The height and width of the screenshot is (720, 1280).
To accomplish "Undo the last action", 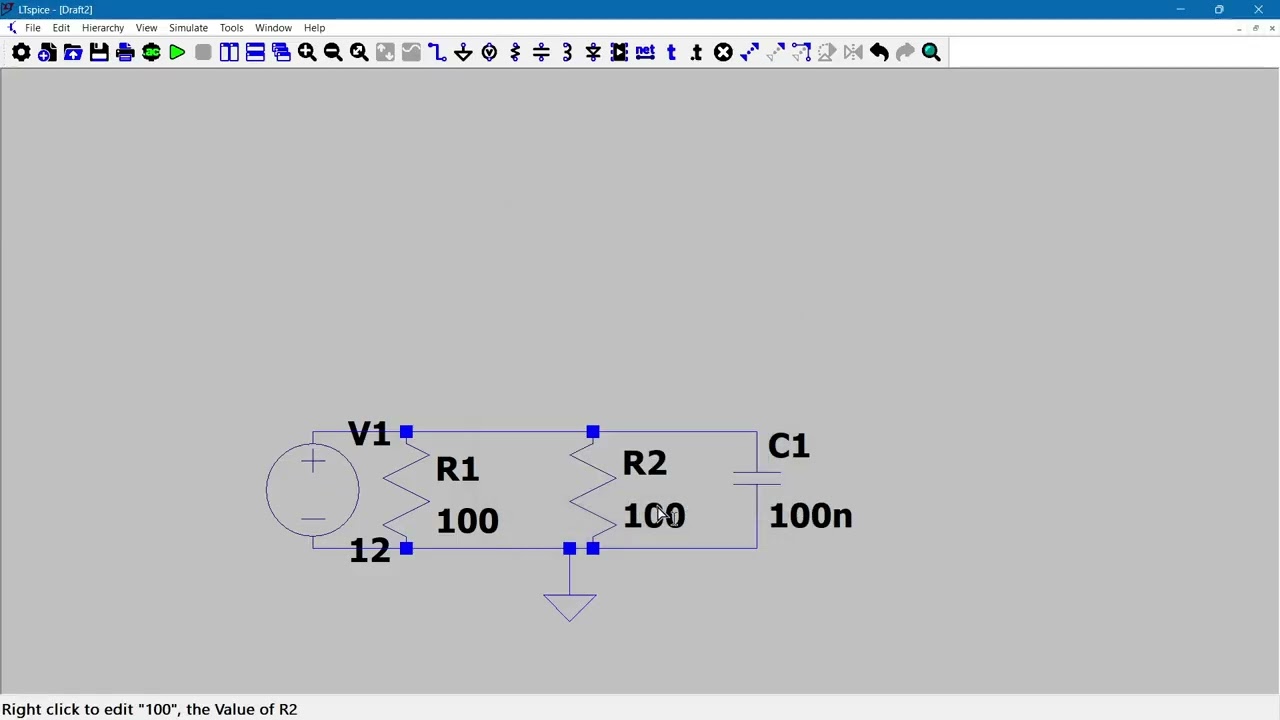I will tap(879, 52).
